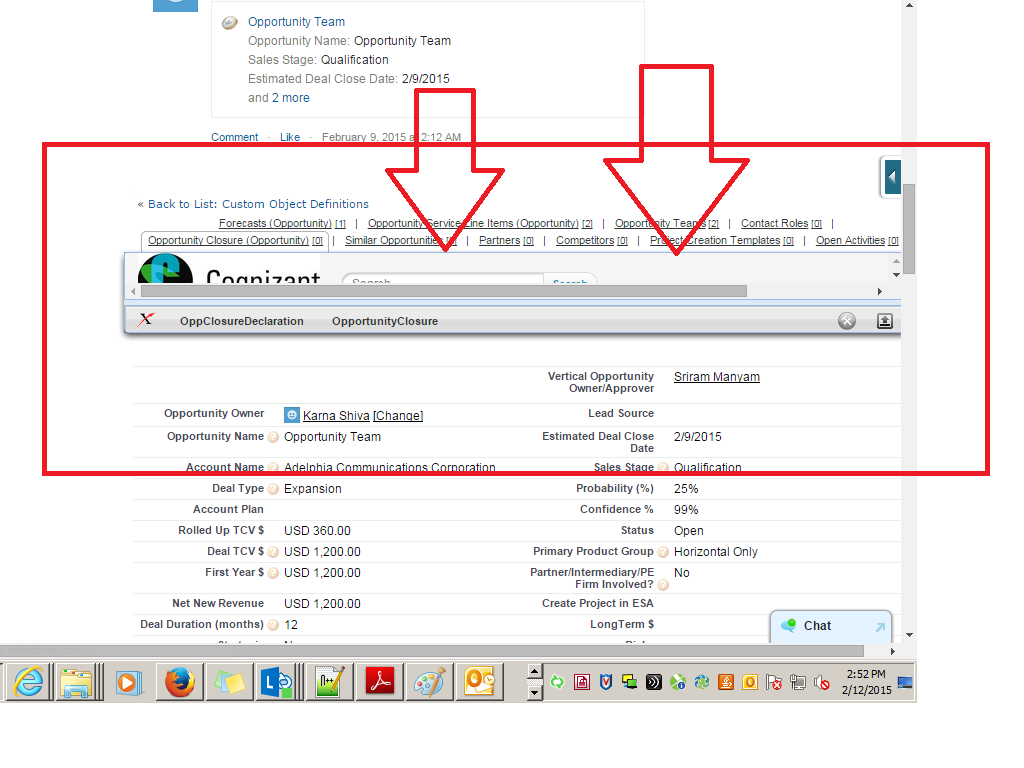Click the network connection tray icon
Screen dimensions: 1024x768
(x=797, y=683)
